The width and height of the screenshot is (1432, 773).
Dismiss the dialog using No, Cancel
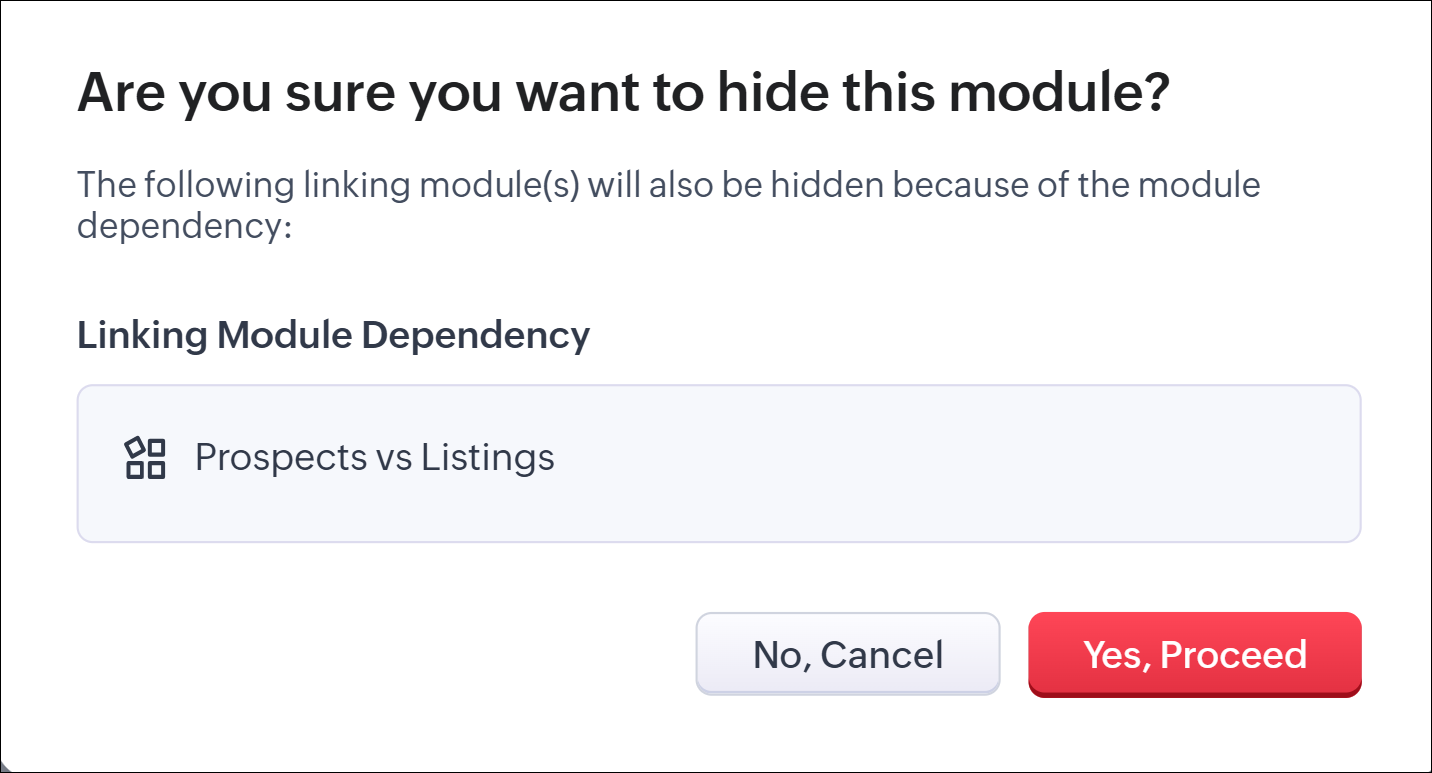click(847, 654)
